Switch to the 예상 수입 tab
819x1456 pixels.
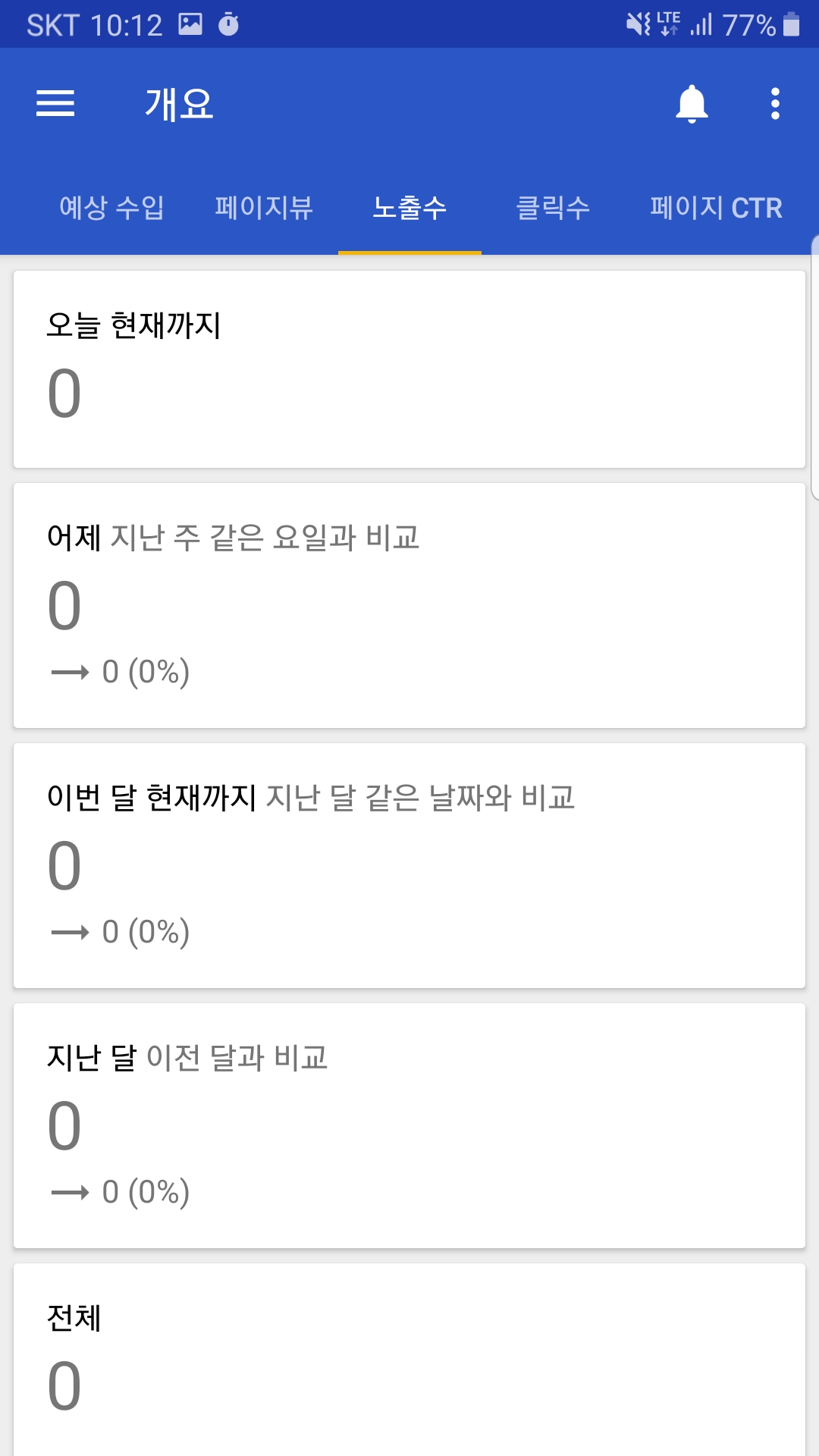click(x=111, y=207)
